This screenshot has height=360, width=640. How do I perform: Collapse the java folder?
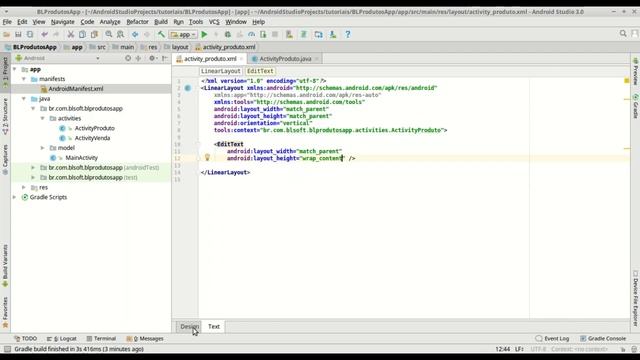(24, 98)
